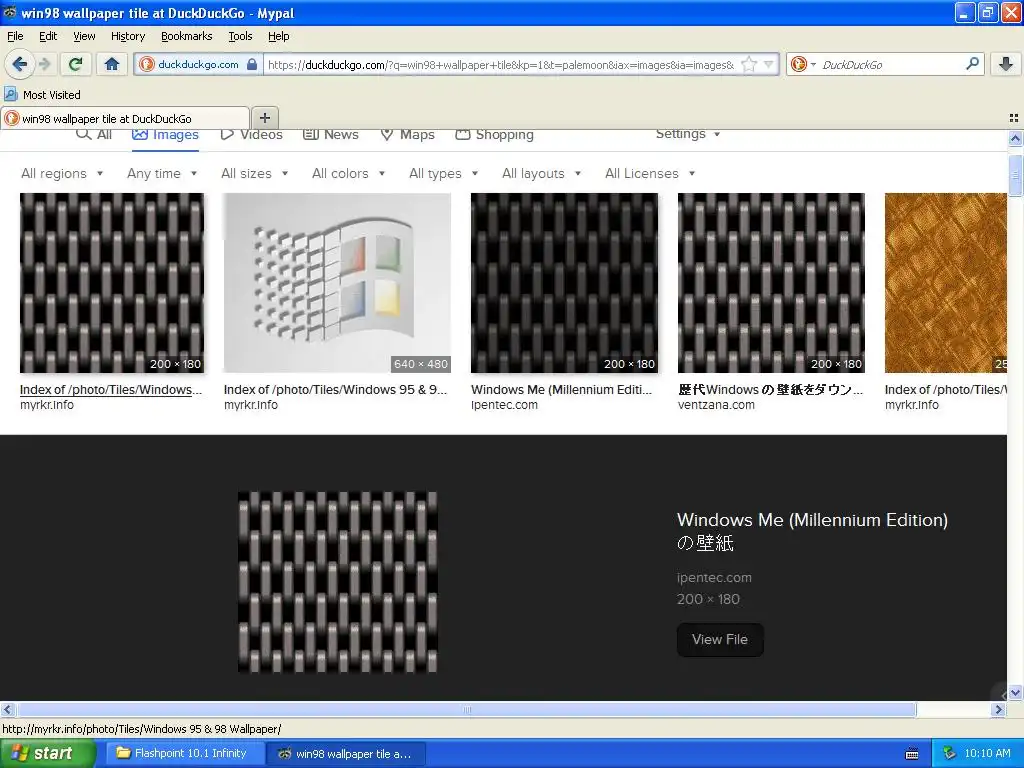
Task: Click the Forward arrow button
Action: (x=45, y=64)
